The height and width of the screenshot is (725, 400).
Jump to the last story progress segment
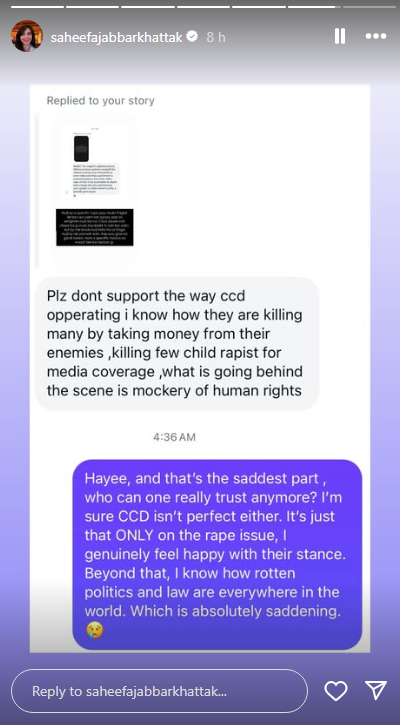(369, 7)
